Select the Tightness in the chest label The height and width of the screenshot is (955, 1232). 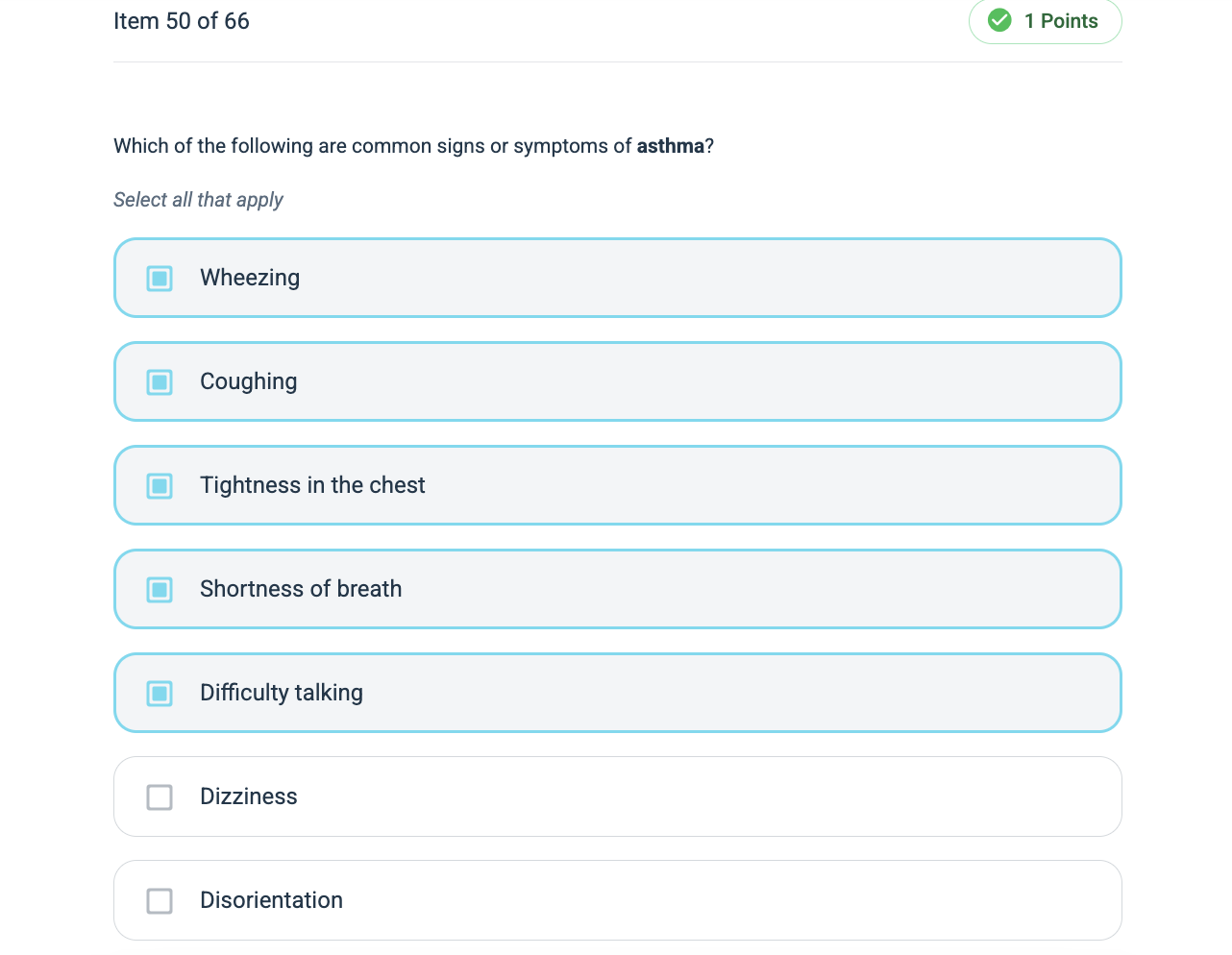[x=312, y=485]
